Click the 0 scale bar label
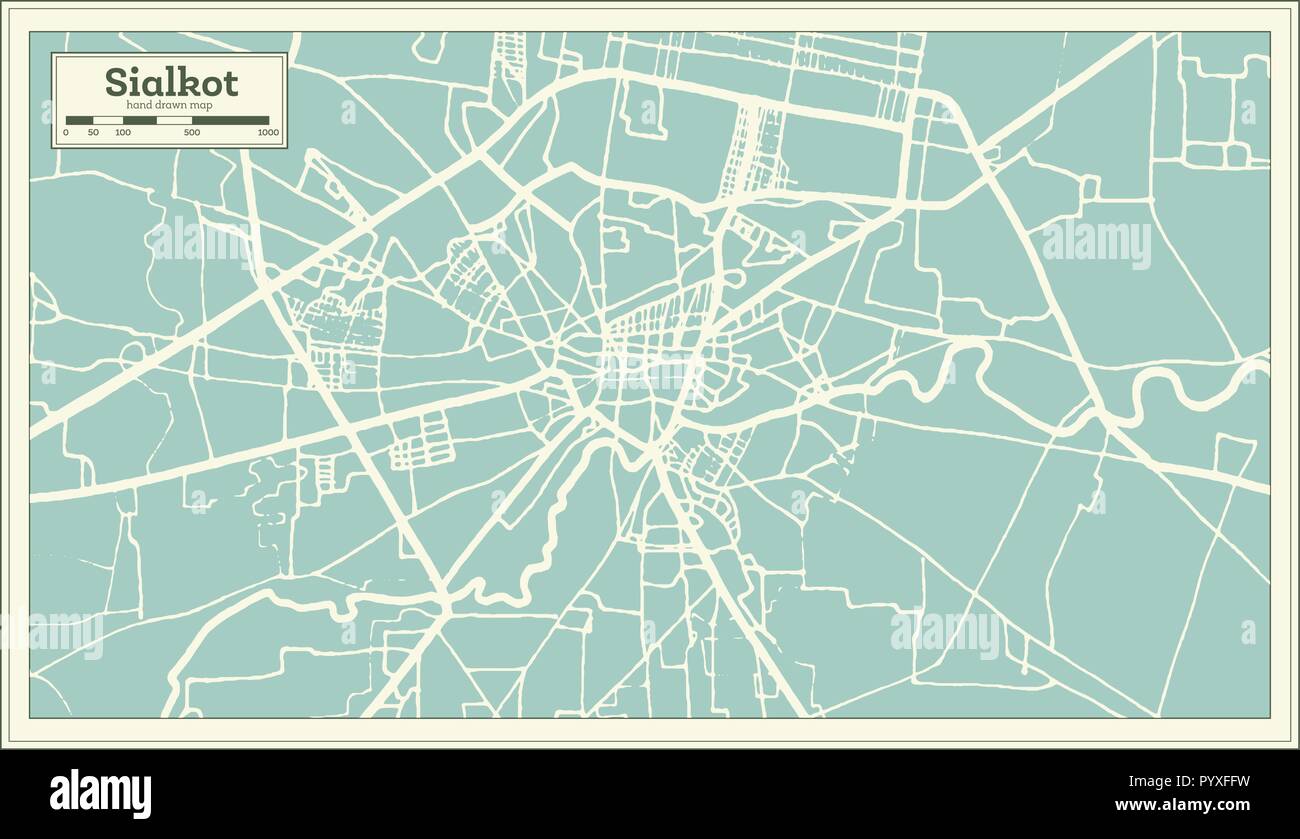The height and width of the screenshot is (839, 1300). click(x=66, y=132)
